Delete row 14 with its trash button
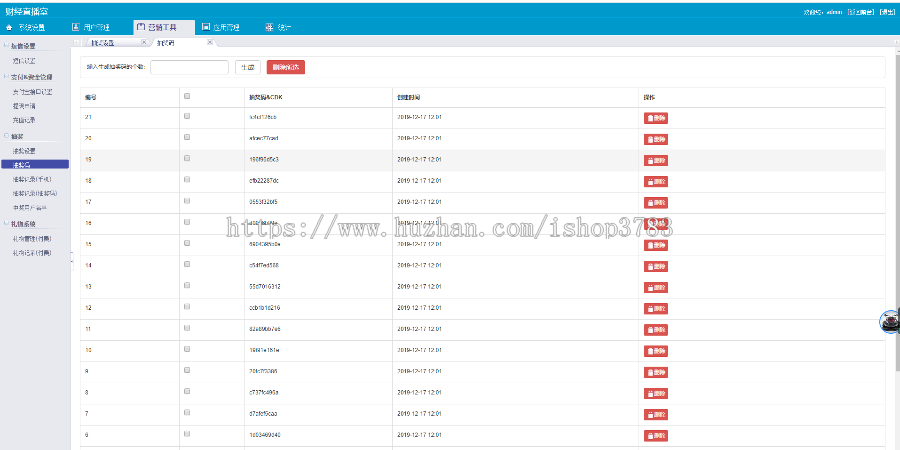This screenshot has width=900, height=450. pyautogui.click(x=655, y=266)
